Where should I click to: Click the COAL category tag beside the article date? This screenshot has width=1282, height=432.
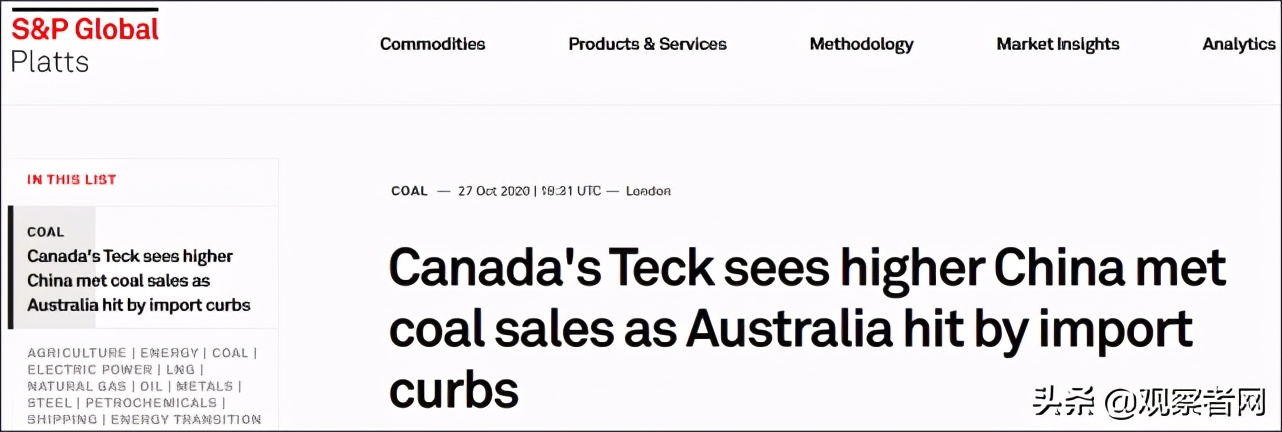click(409, 191)
